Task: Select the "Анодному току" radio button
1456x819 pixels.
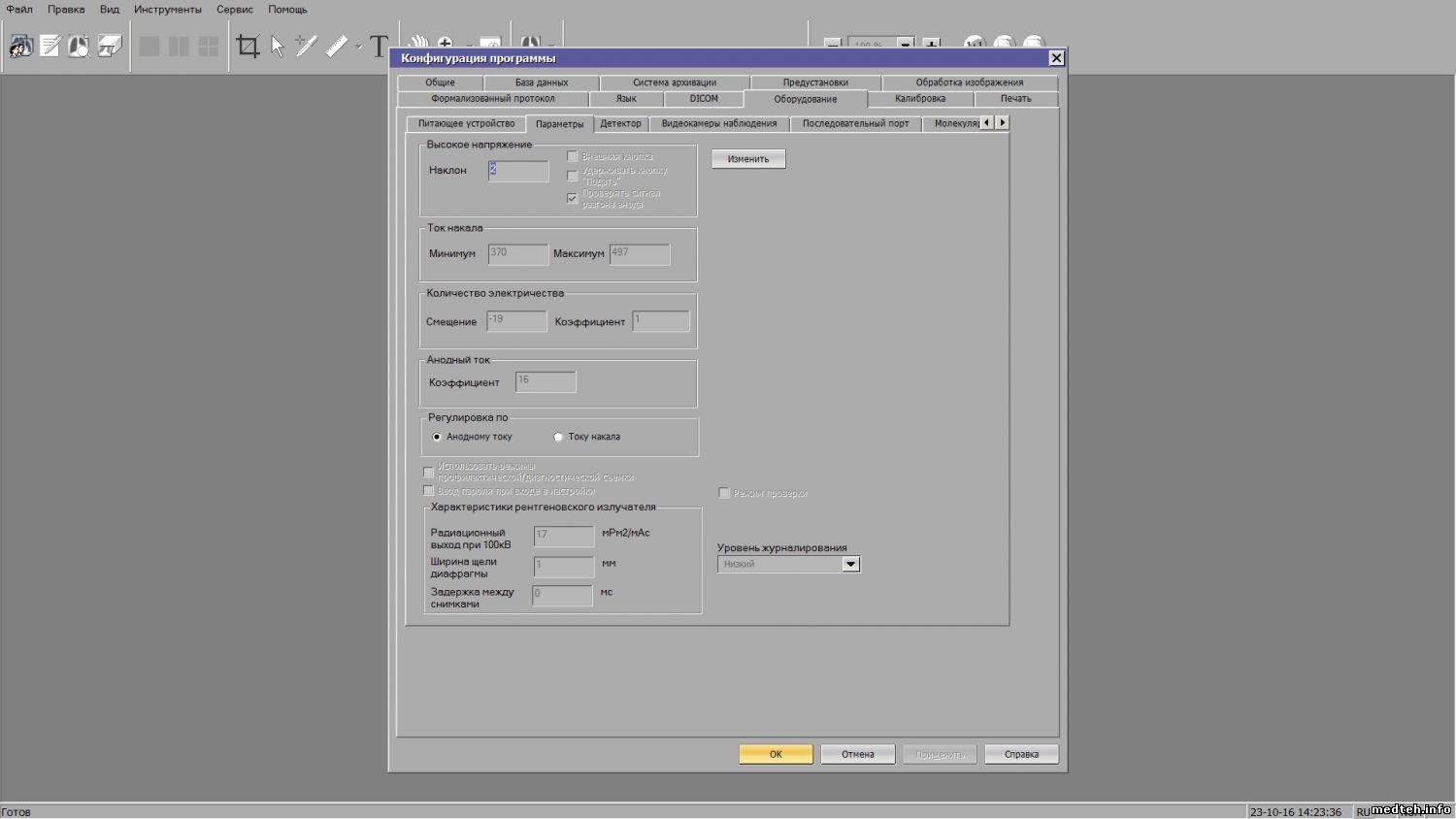Action: (x=437, y=437)
